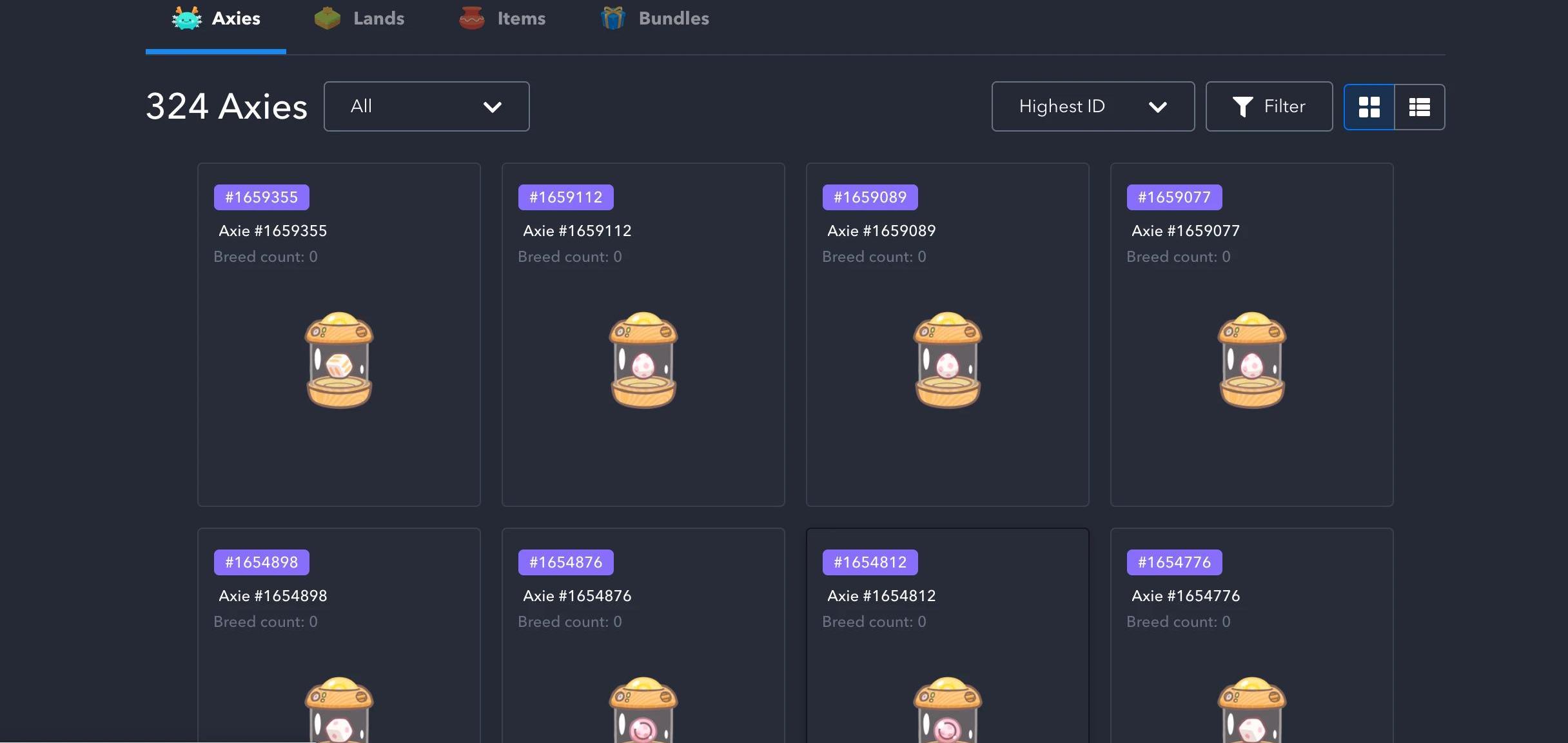Image resolution: width=1568 pixels, height=743 pixels.
Task: Click the red pot Items icon
Action: [x=472, y=18]
